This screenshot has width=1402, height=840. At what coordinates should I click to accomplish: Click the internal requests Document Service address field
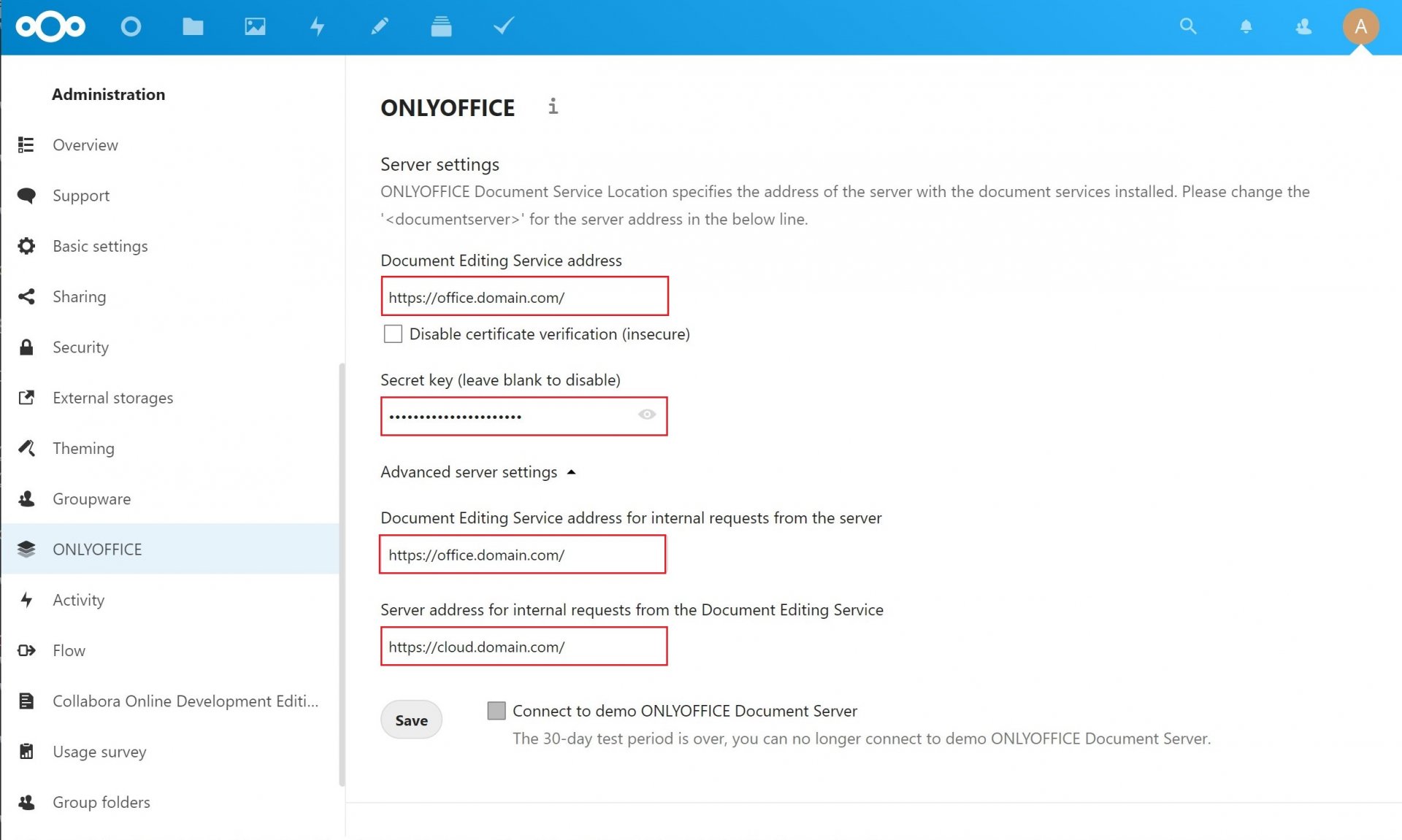point(523,554)
